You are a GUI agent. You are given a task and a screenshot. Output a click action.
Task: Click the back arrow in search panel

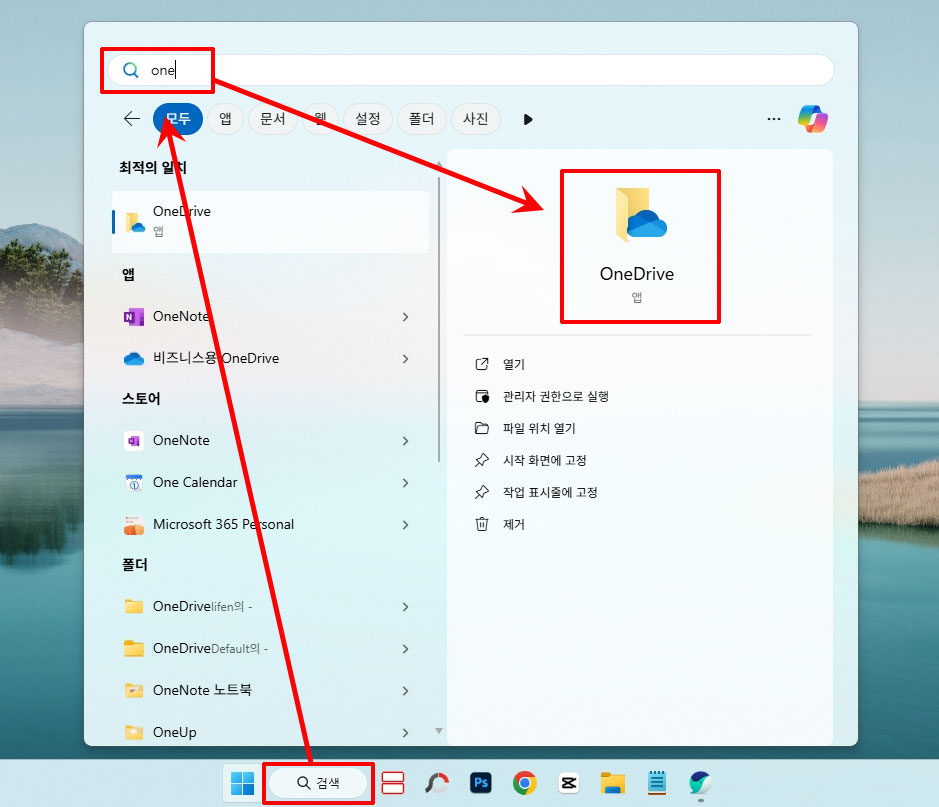[131, 118]
